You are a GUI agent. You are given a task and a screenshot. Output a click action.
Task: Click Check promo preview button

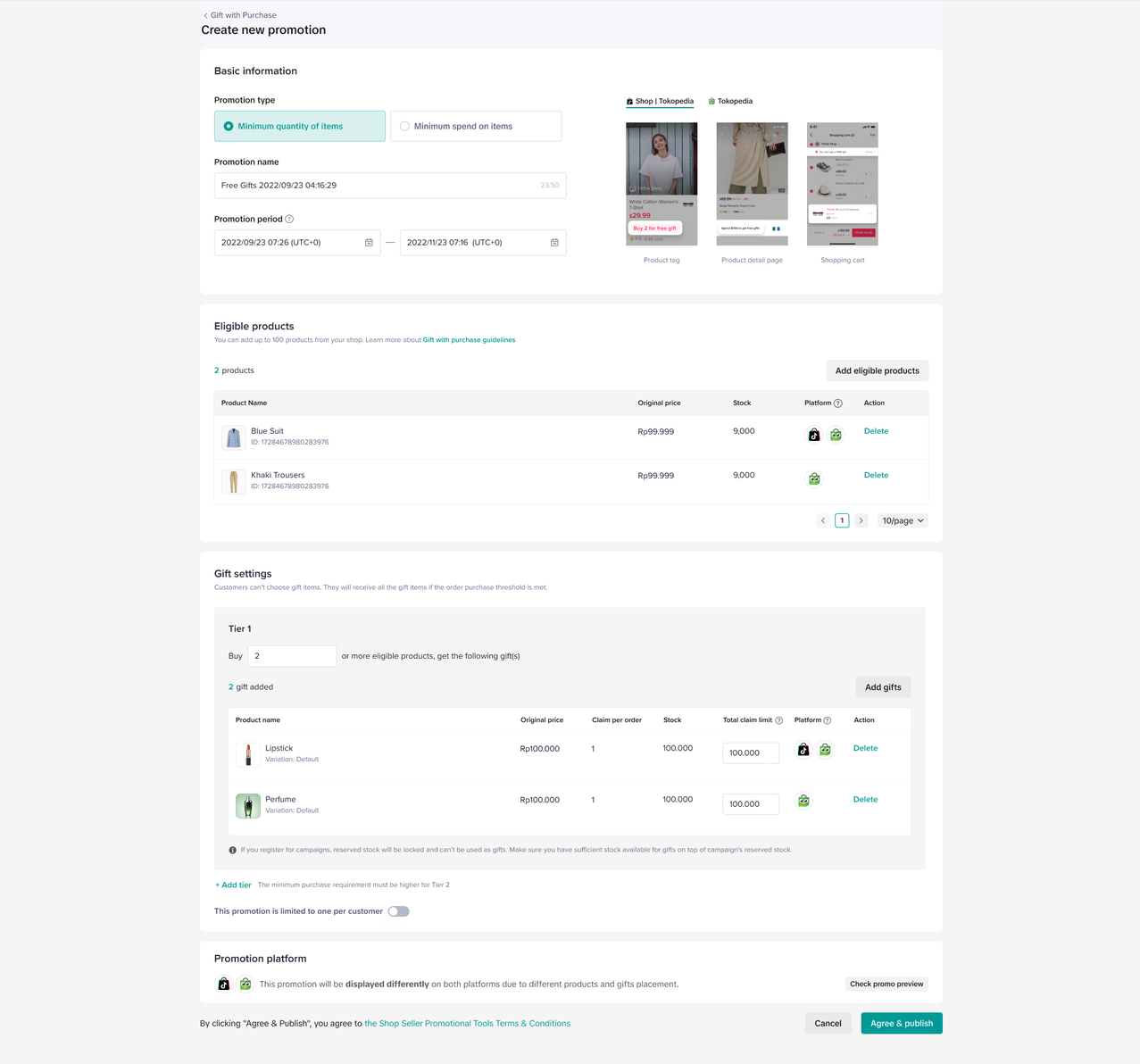click(886, 984)
